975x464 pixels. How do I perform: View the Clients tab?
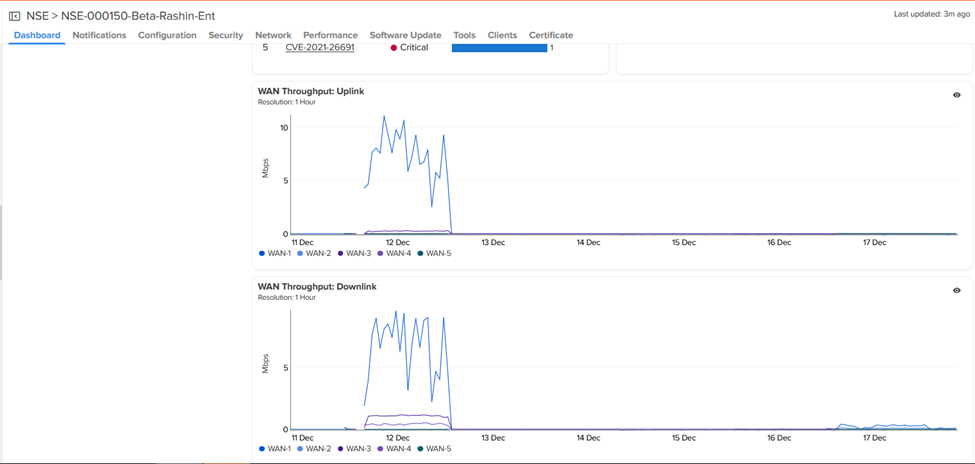(x=502, y=35)
